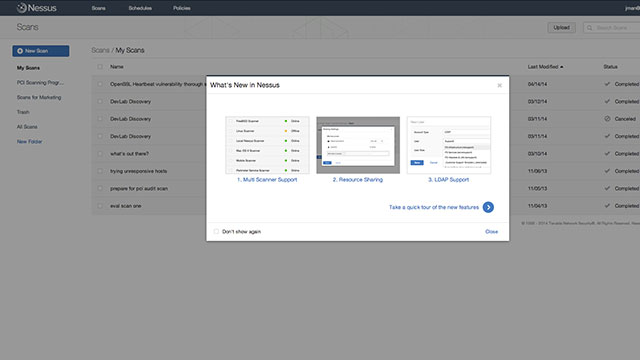Click the Upload button
This screenshot has height=360, width=640.
561,27
